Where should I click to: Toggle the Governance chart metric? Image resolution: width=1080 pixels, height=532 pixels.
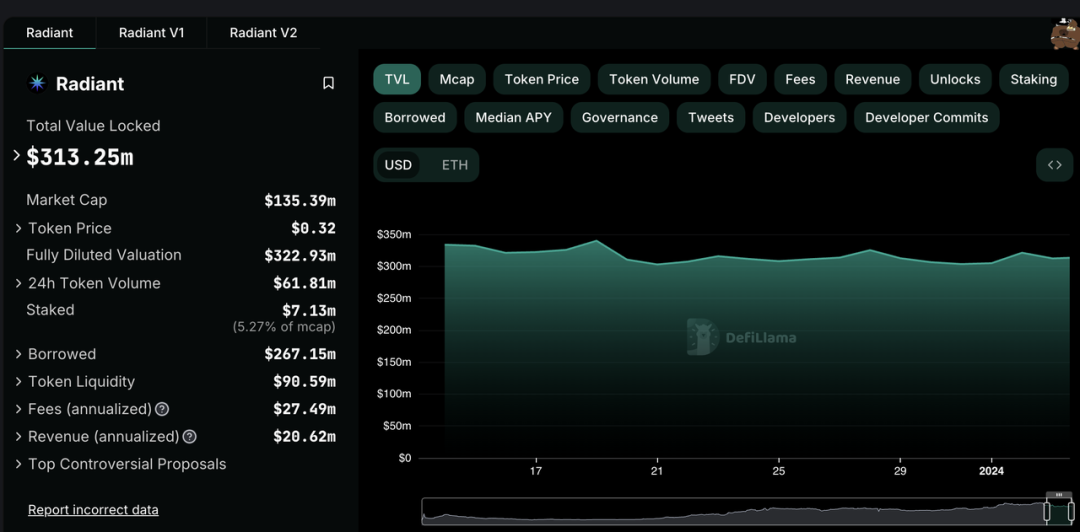(x=619, y=117)
